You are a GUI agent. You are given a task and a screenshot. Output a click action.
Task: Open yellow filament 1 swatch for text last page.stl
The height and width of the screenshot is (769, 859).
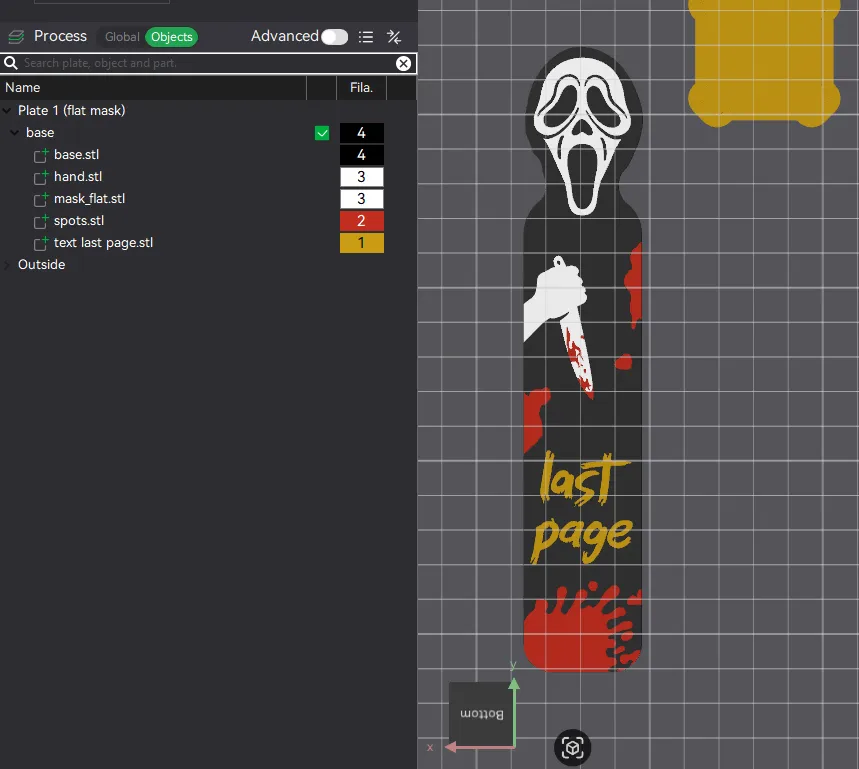(x=362, y=243)
